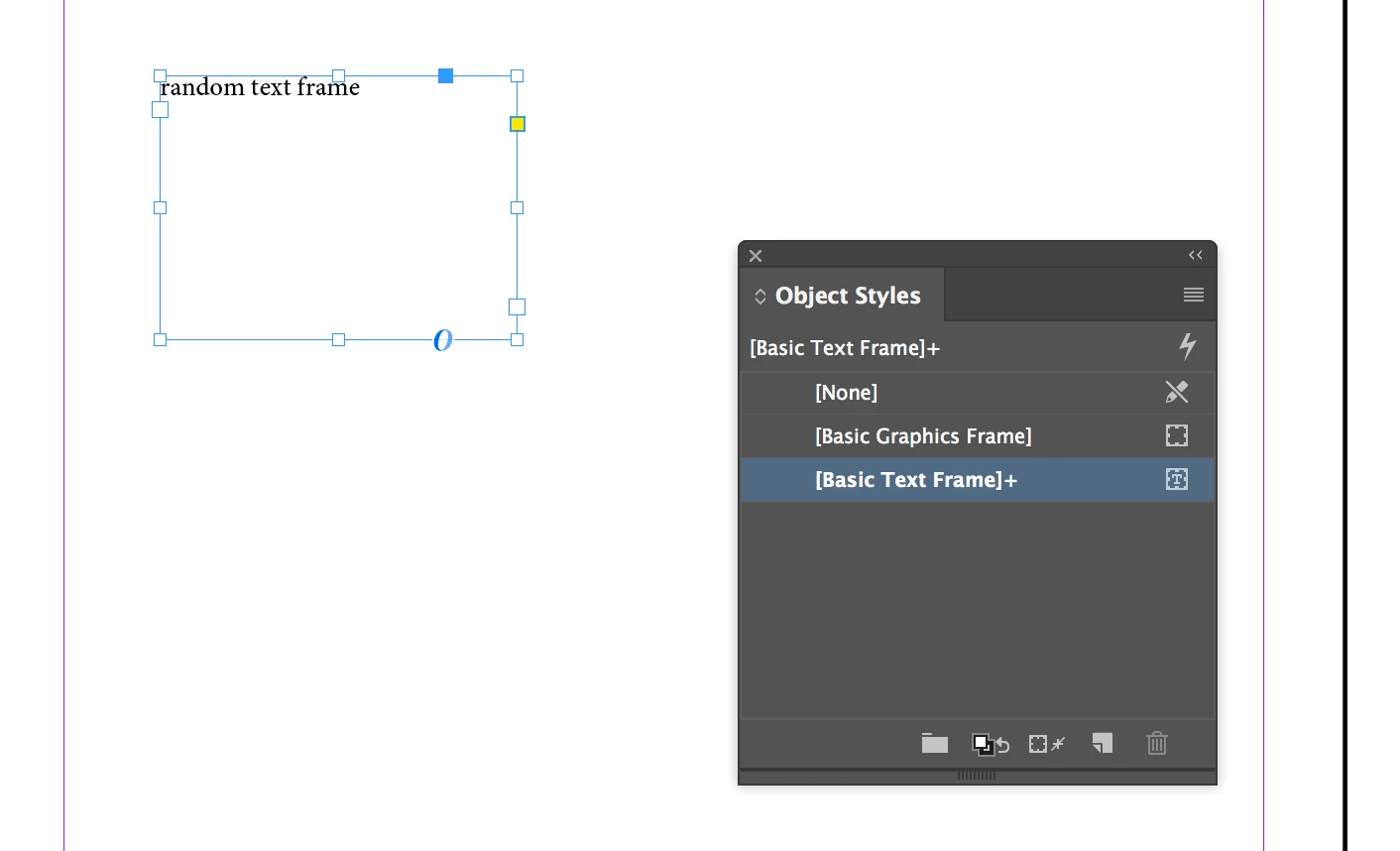Click the right middle frame handle
Screen dimensions: 1400x851
(517, 207)
